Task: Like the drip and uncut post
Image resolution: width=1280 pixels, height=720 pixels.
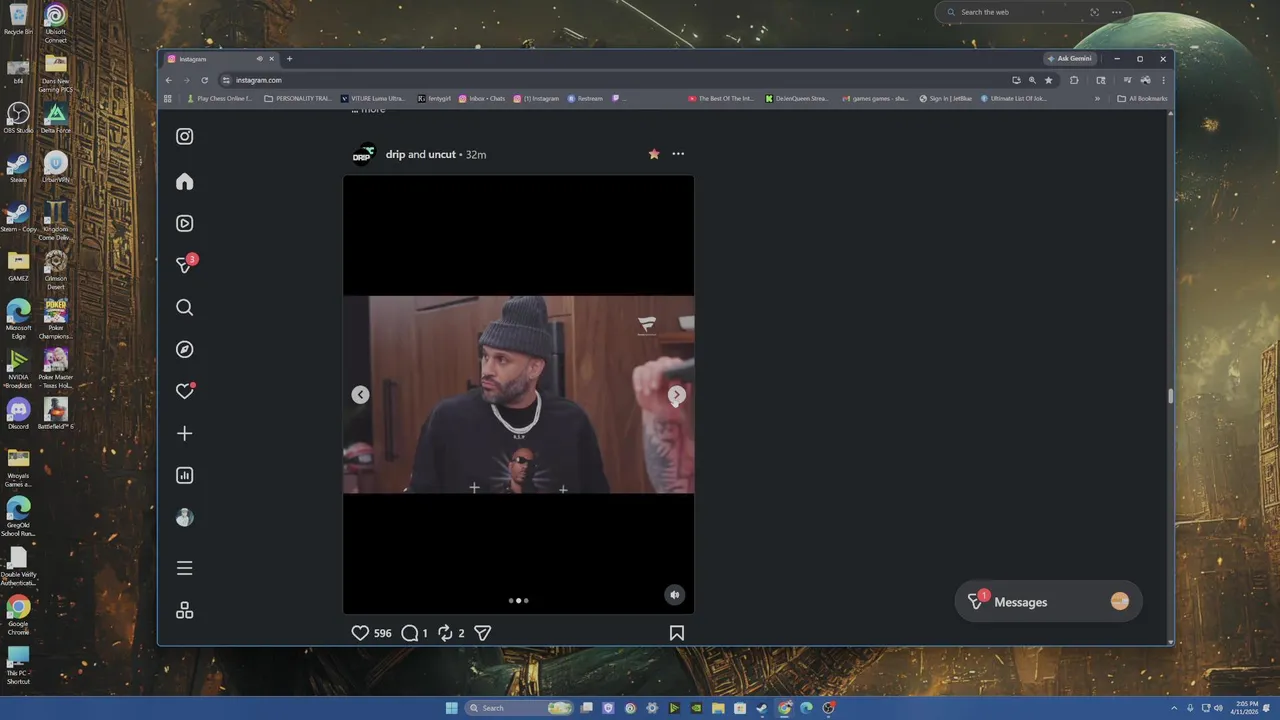Action: coord(360,633)
